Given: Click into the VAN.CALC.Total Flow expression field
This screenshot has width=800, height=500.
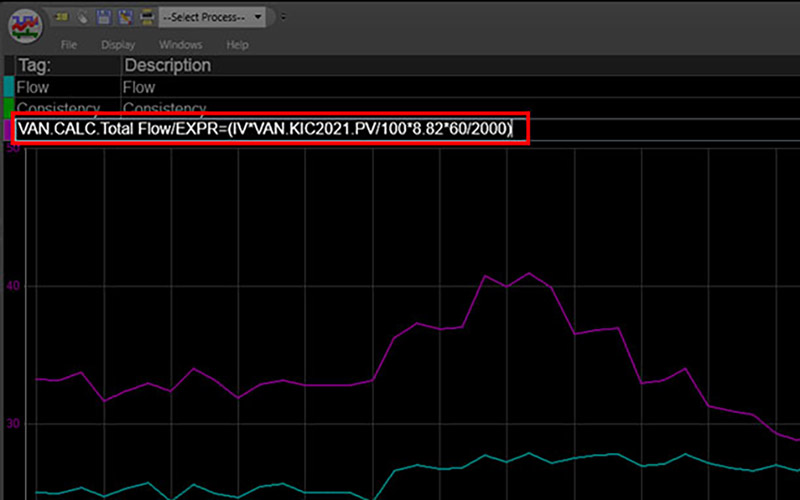Looking at the screenshot, I should click(x=270, y=129).
